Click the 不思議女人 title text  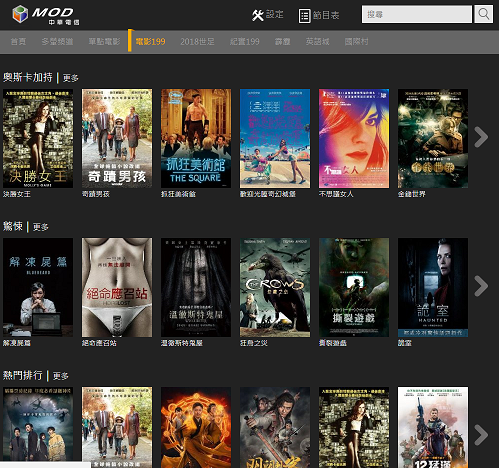pos(336,194)
